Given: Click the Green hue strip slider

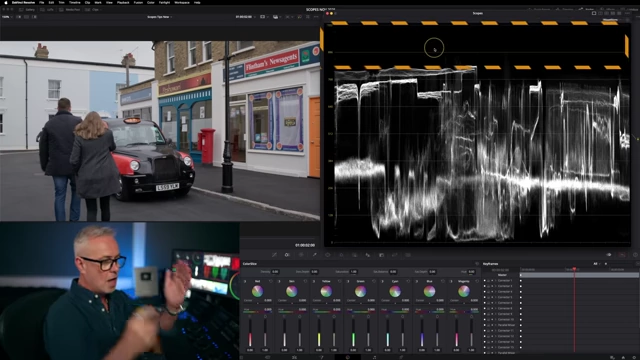Looking at the screenshot, I should coord(360,313).
